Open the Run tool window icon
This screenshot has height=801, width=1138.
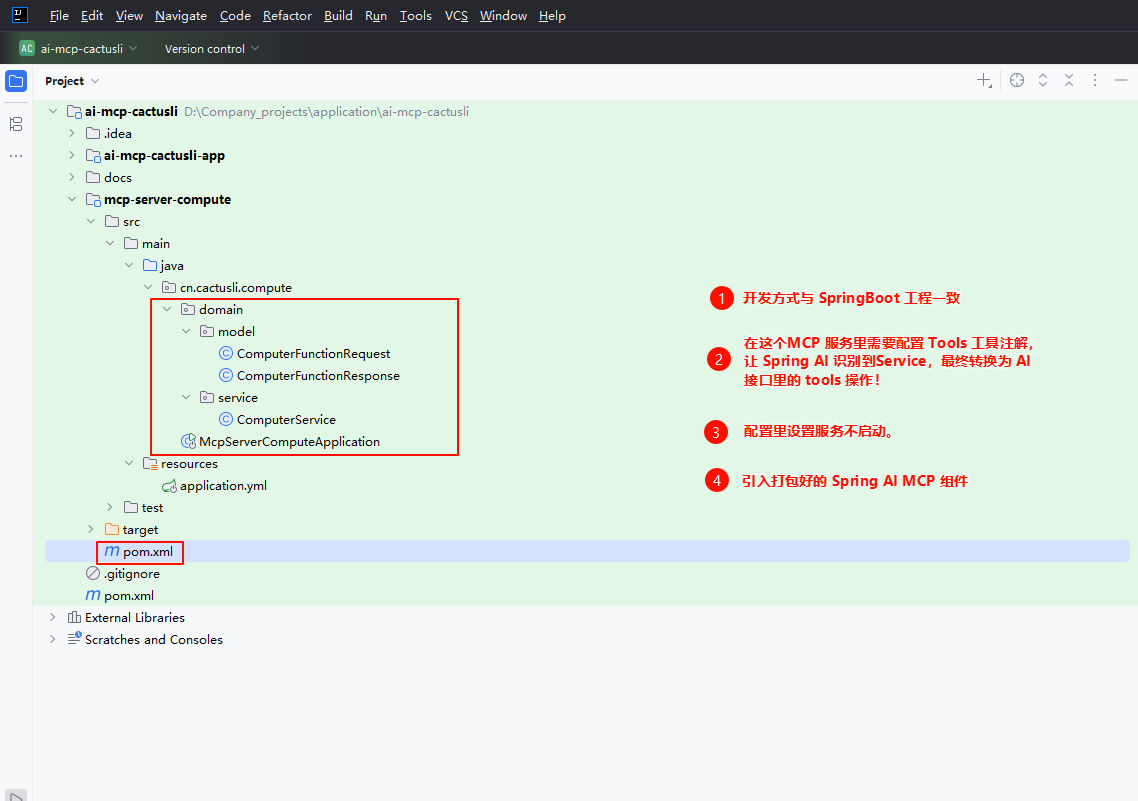[x=16, y=796]
